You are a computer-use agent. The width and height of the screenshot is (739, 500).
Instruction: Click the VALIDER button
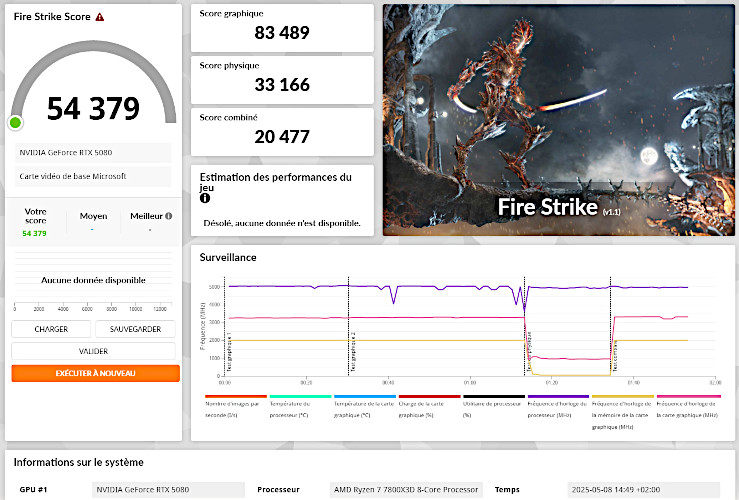tap(93, 351)
